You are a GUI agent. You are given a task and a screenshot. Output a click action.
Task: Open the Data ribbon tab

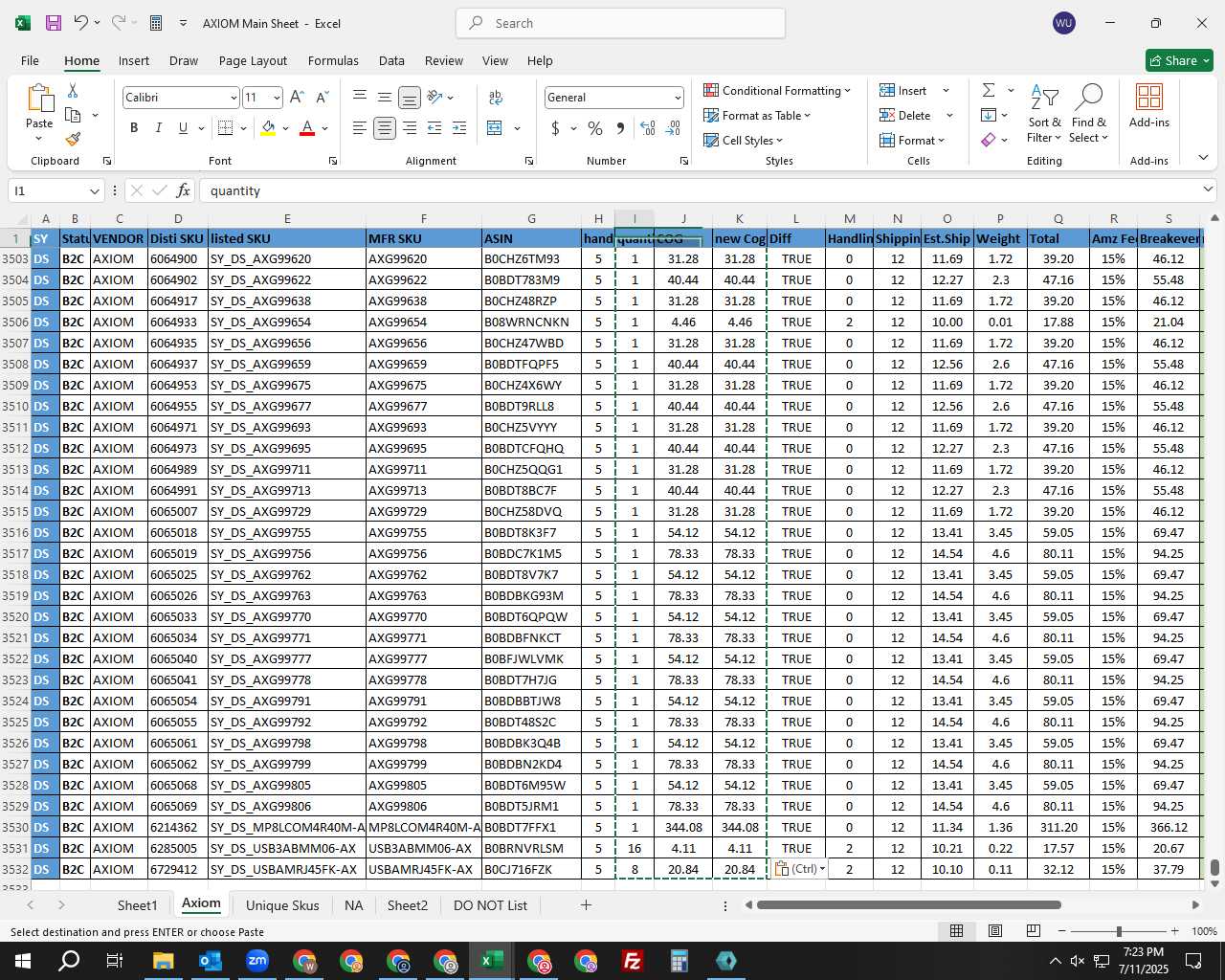391,60
